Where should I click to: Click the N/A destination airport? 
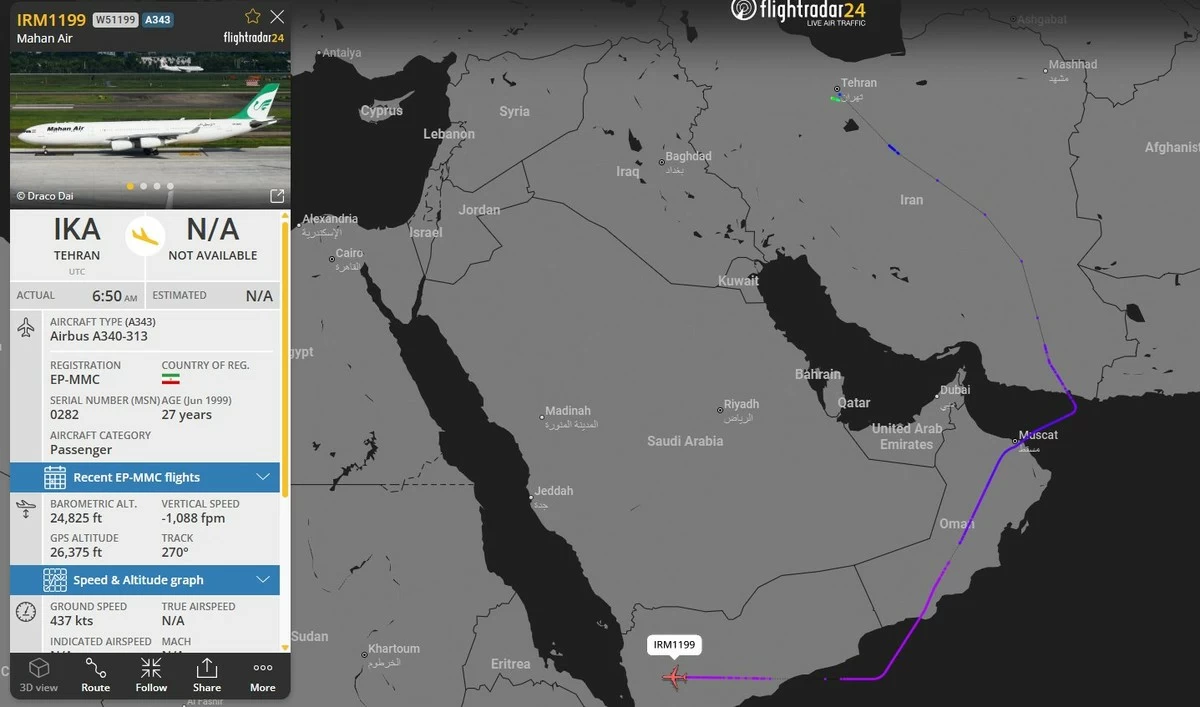point(213,238)
